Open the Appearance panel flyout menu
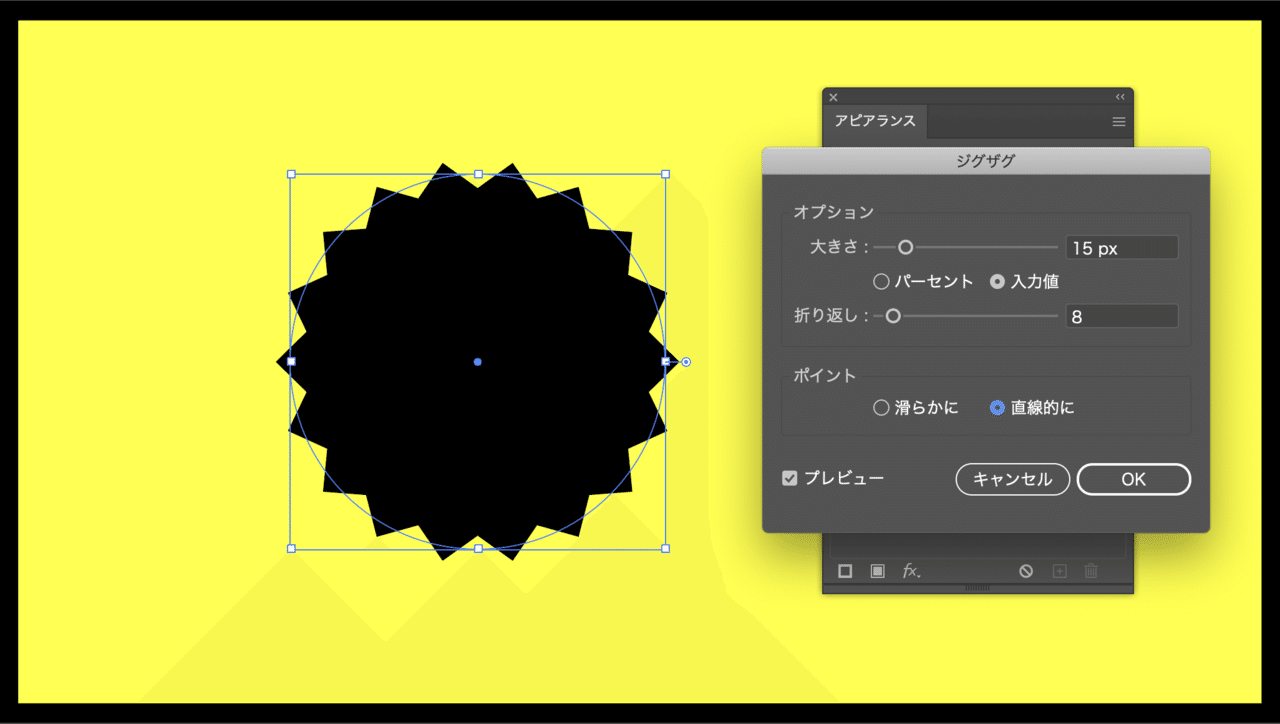The width and height of the screenshot is (1280, 724). coord(1118,121)
